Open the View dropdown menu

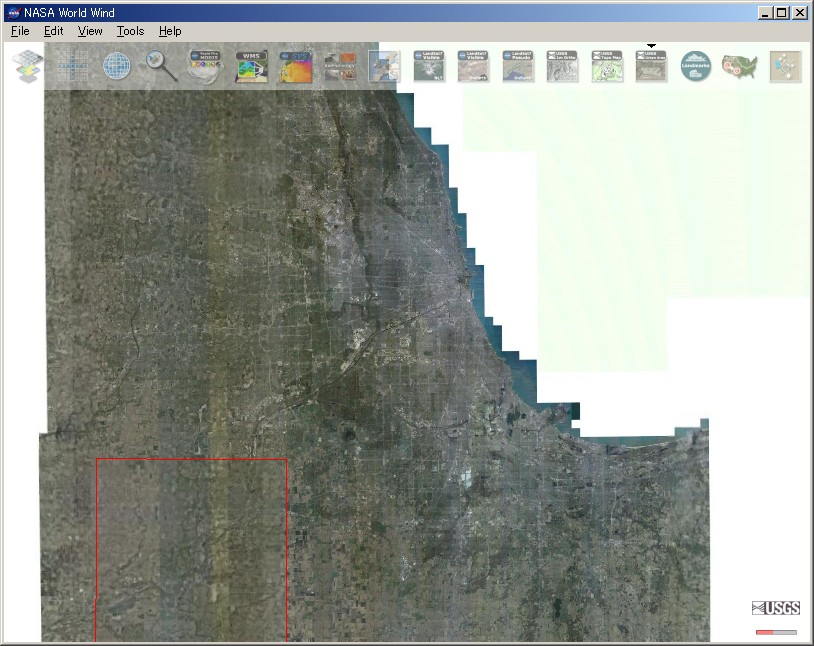[90, 31]
